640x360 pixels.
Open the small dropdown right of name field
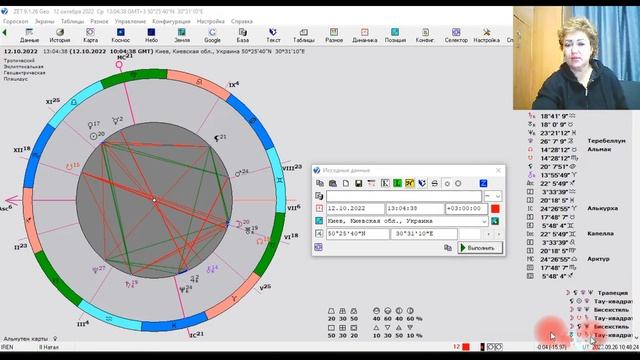[492, 196]
